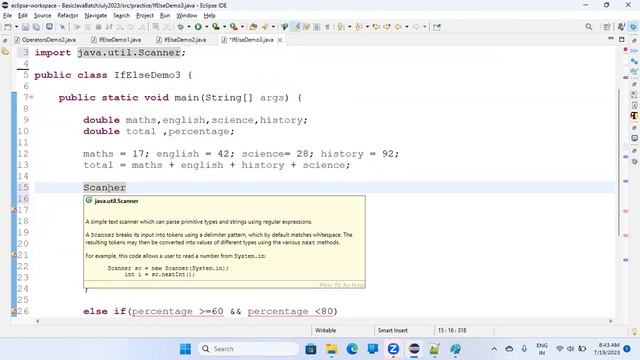Expand the Run configurations dropdown arrow
The image size is (640, 360).
click(206, 27)
